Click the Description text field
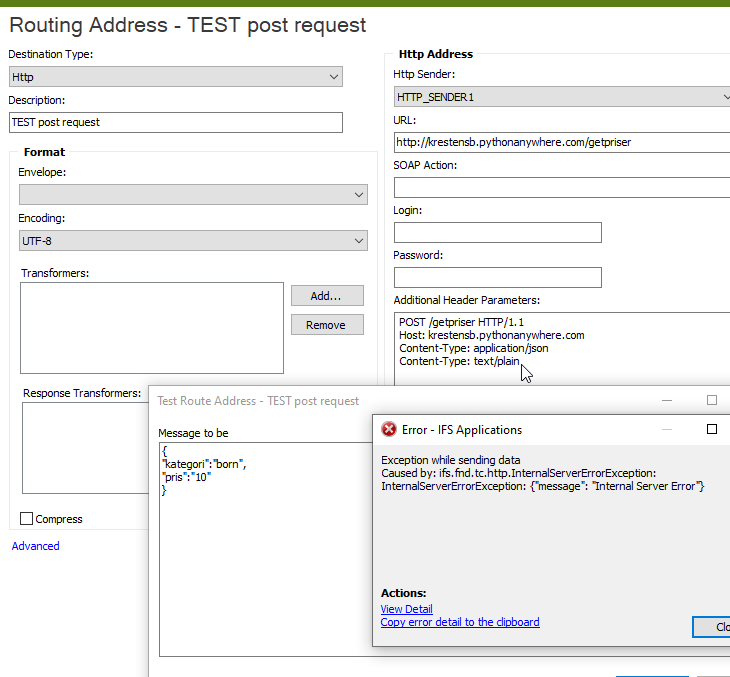The height and width of the screenshot is (677, 730). pyautogui.click(x=176, y=122)
